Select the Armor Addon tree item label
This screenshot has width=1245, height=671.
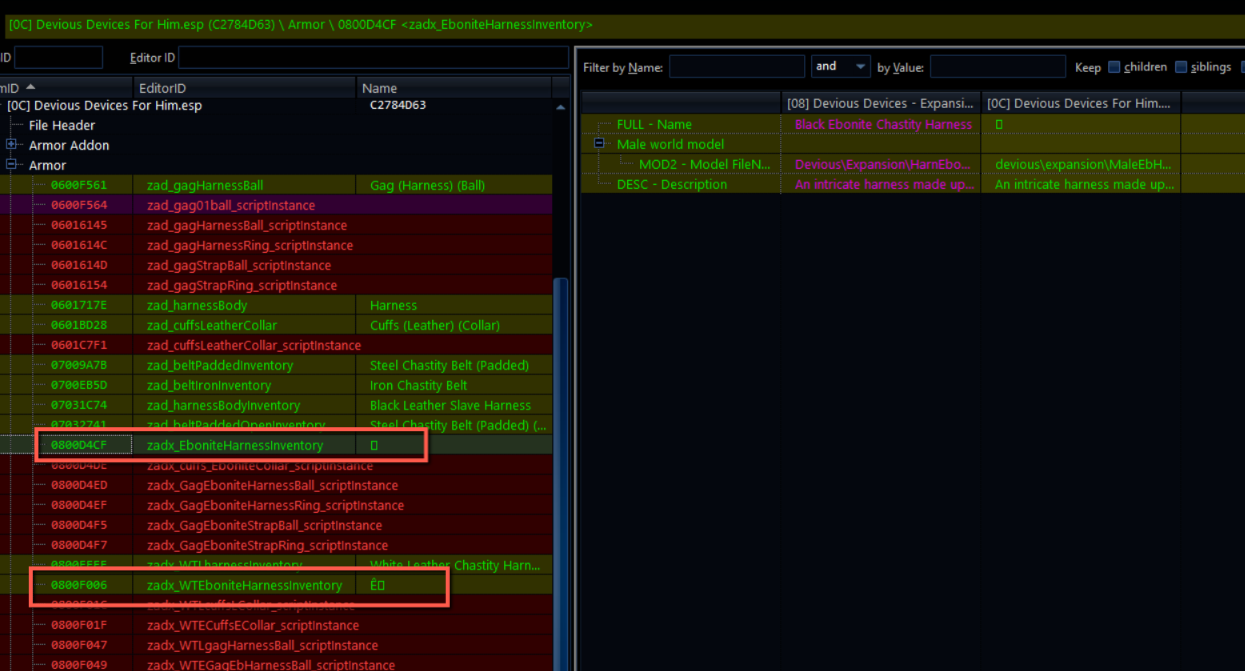[x=69, y=145]
